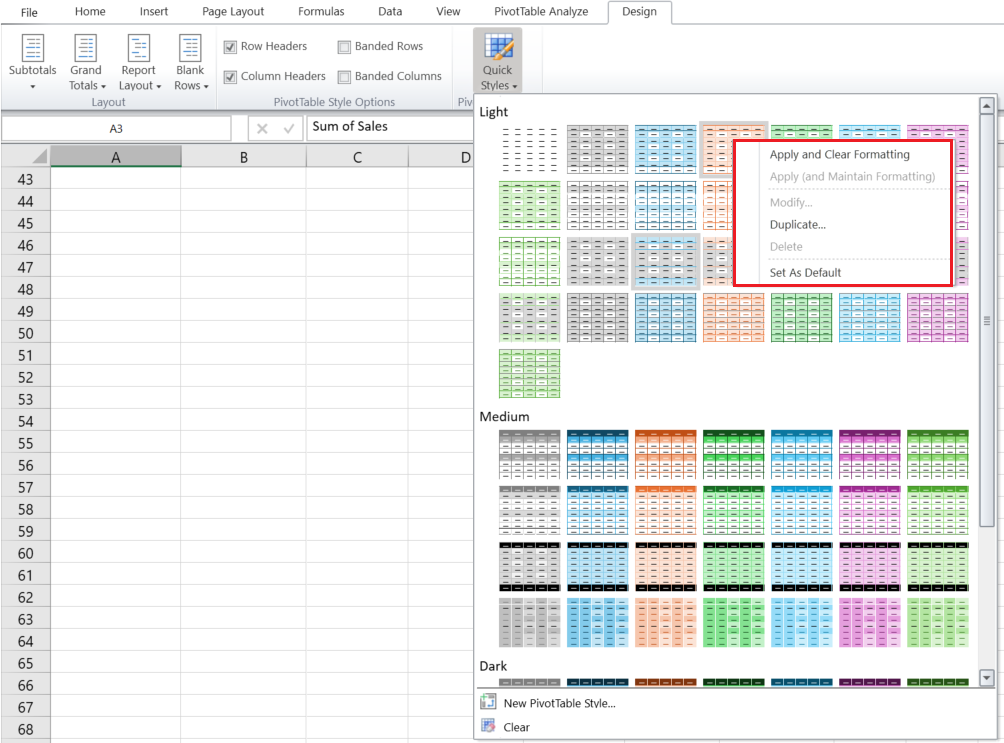Open the Subtotals dropdown
This screenshot has height=743, width=1004.
32,63
